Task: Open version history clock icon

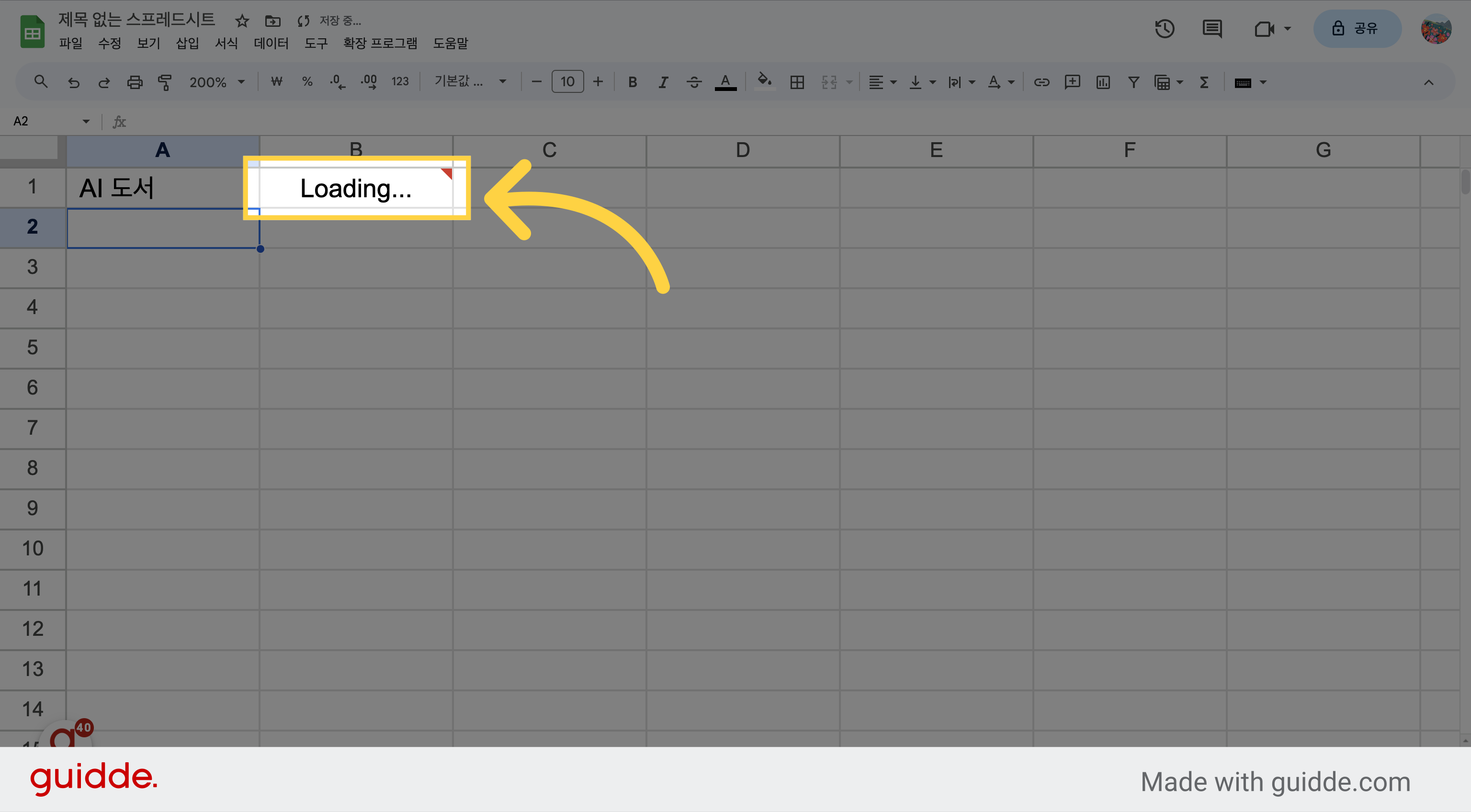Action: pos(1165,29)
